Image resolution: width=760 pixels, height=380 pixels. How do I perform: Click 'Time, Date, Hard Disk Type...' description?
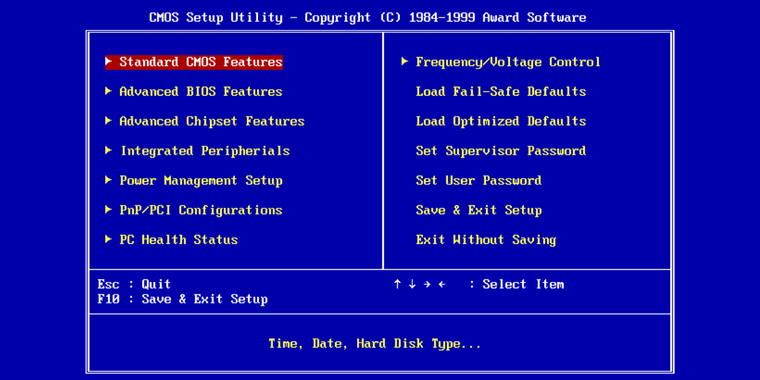point(375,344)
